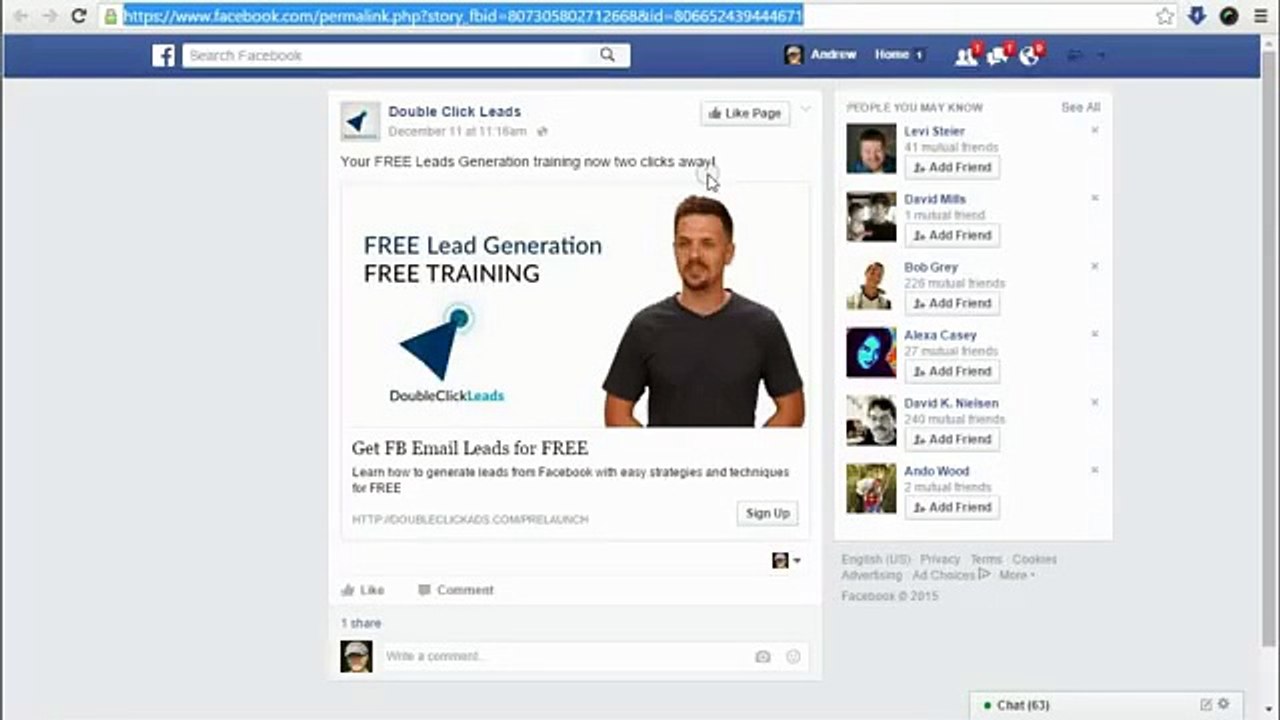Screen dimensions: 1280x720
Task: Click the Search Facebook field
Action: coord(390,55)
